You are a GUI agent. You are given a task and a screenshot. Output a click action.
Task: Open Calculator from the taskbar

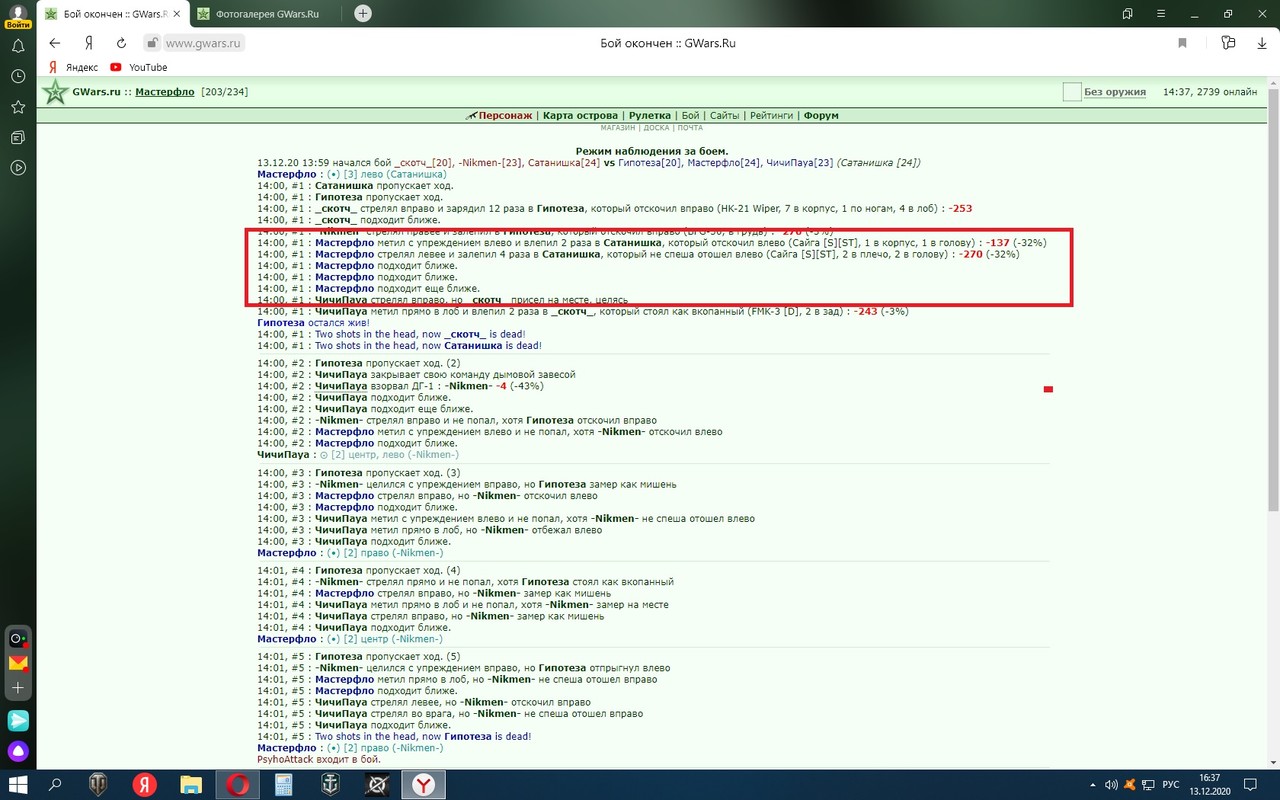point(284,785)
